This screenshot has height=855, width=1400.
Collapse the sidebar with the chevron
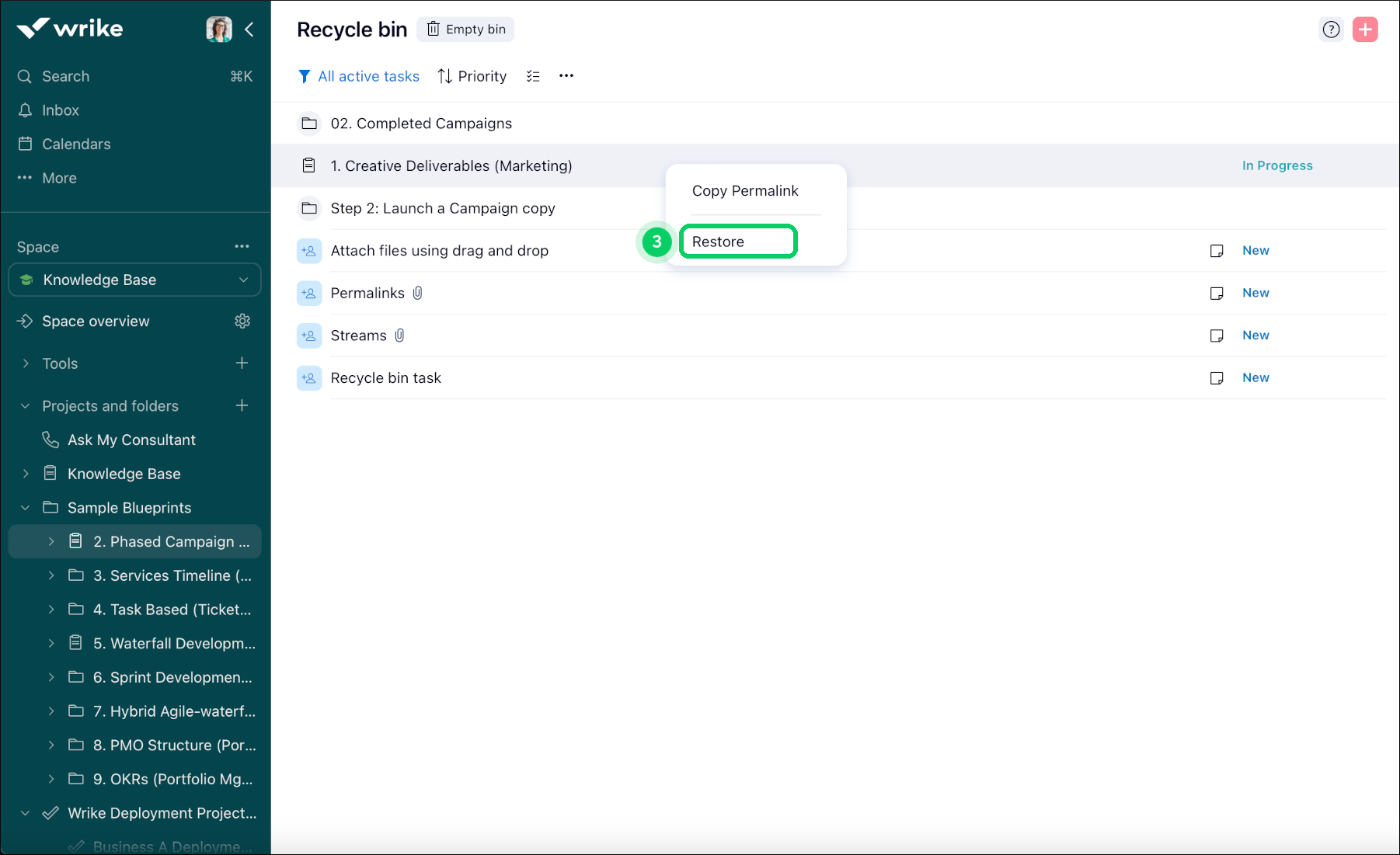[x=249, y=29]
